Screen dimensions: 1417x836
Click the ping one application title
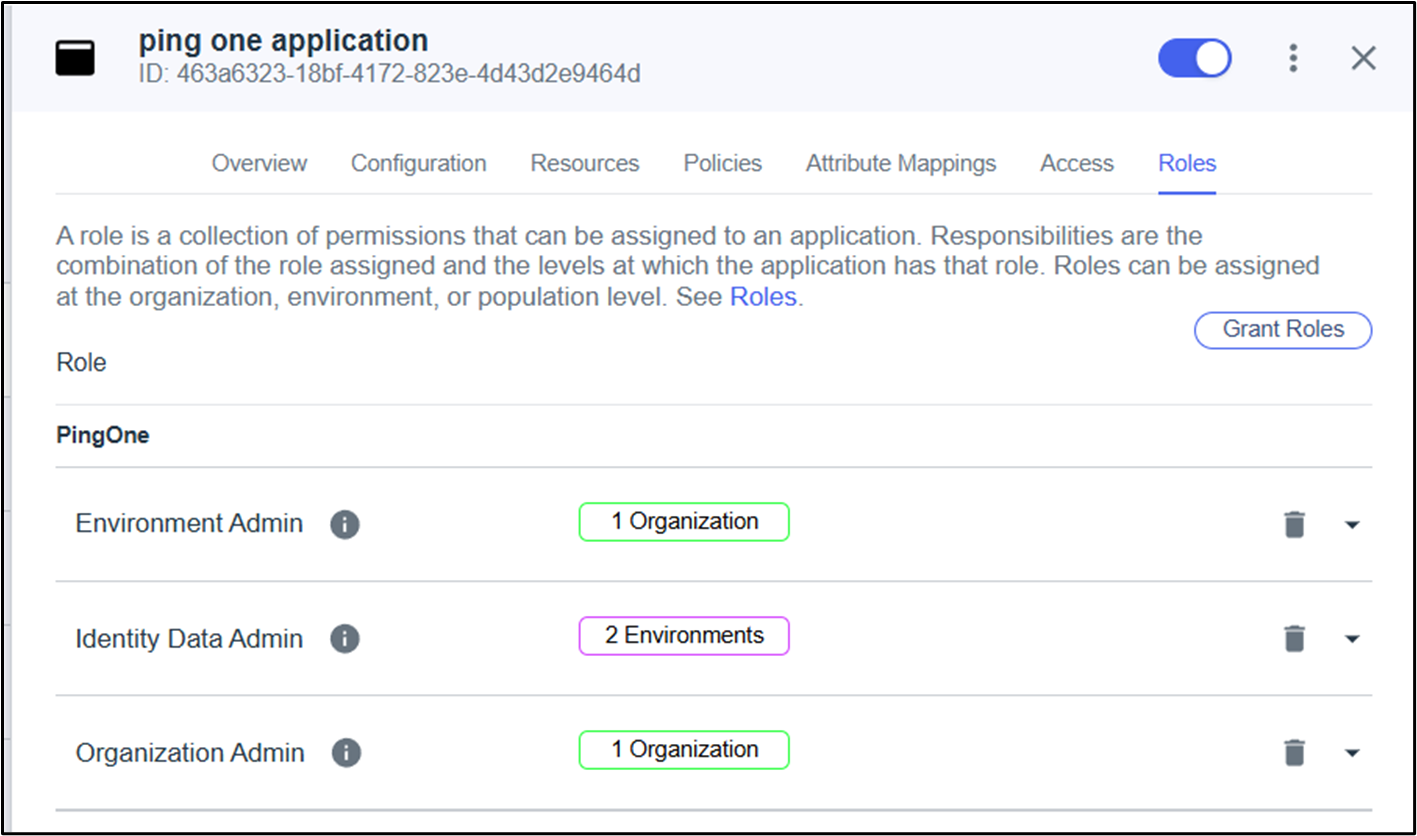(283, 41)
